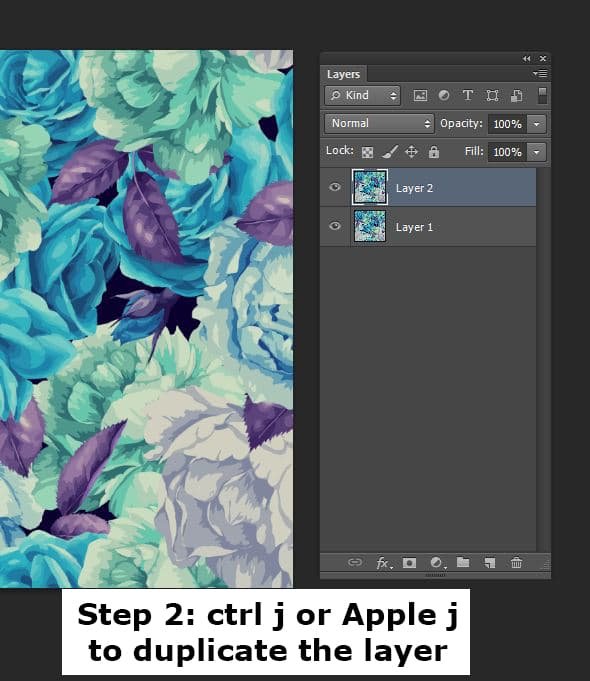590x681 pixels.
Task: Lock all with the padlock icon
Action: click(434, 152)
